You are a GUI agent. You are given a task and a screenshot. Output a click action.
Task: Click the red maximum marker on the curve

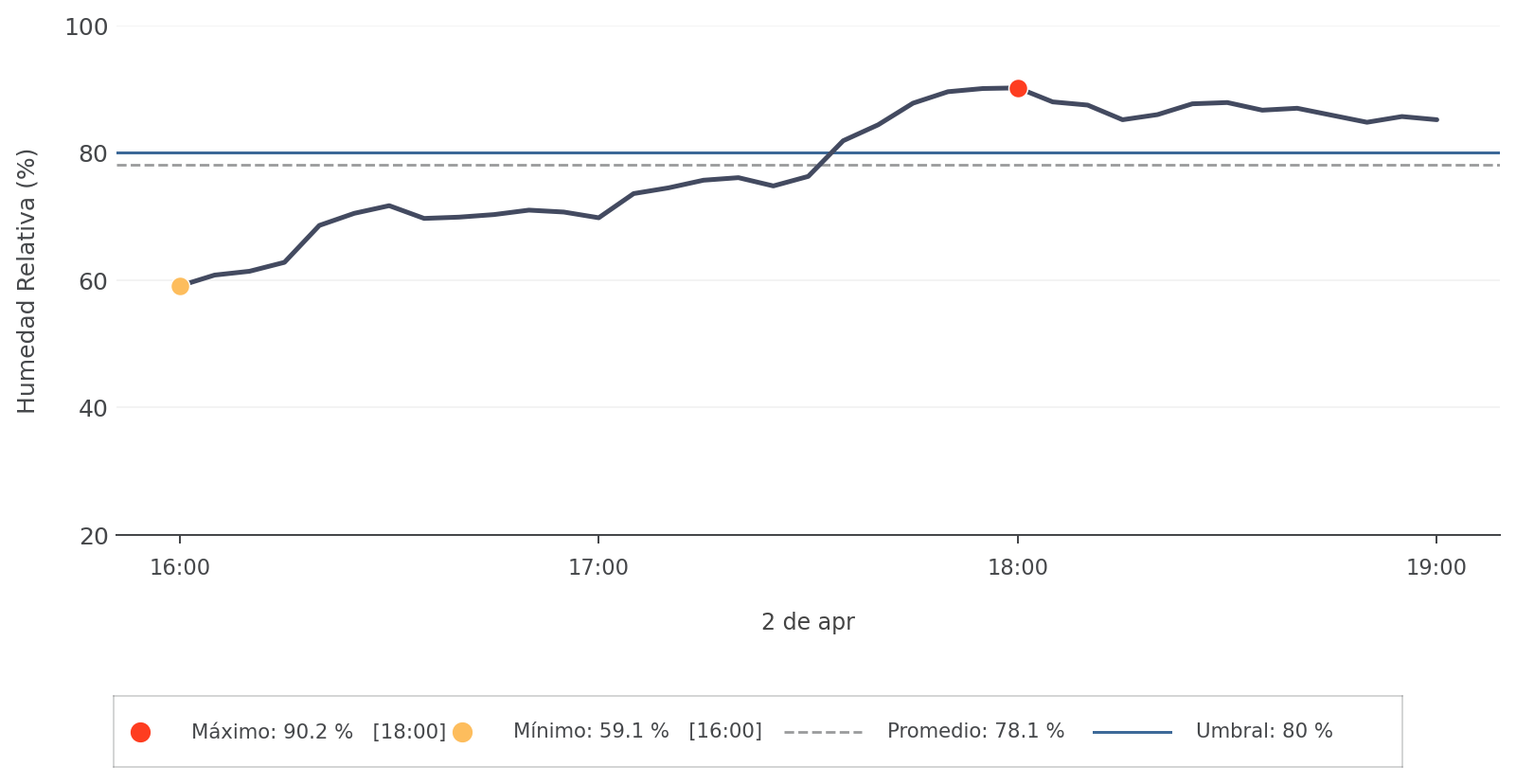[1018, 89]
